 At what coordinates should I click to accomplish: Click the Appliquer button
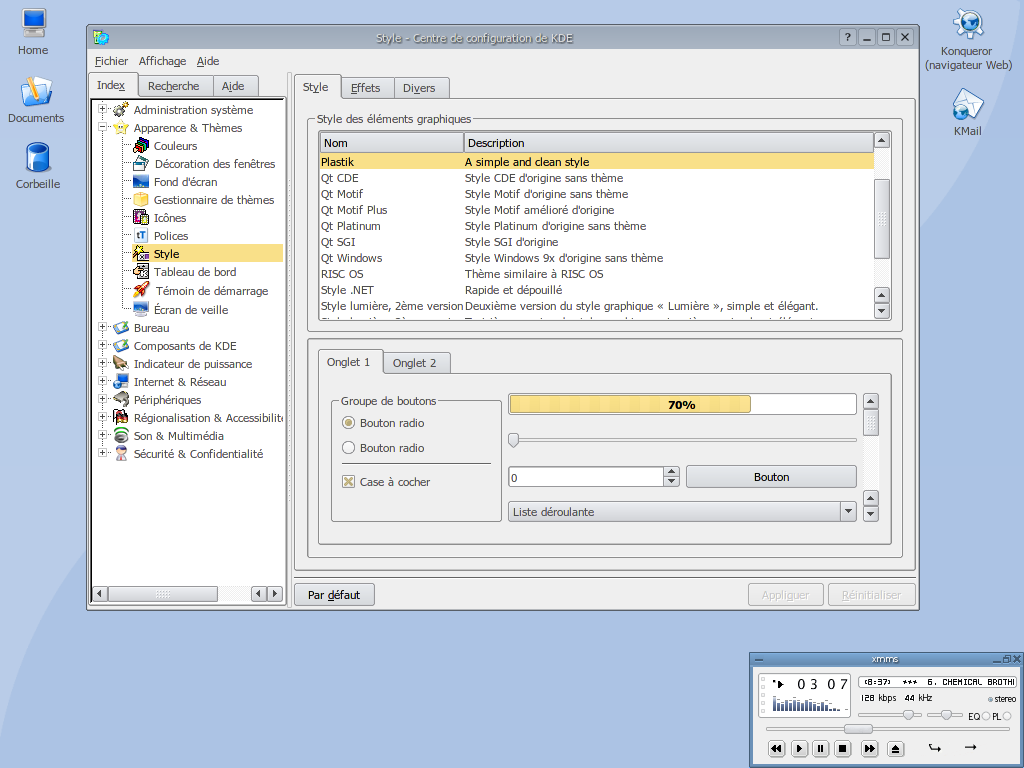click(x=786, y=595)
